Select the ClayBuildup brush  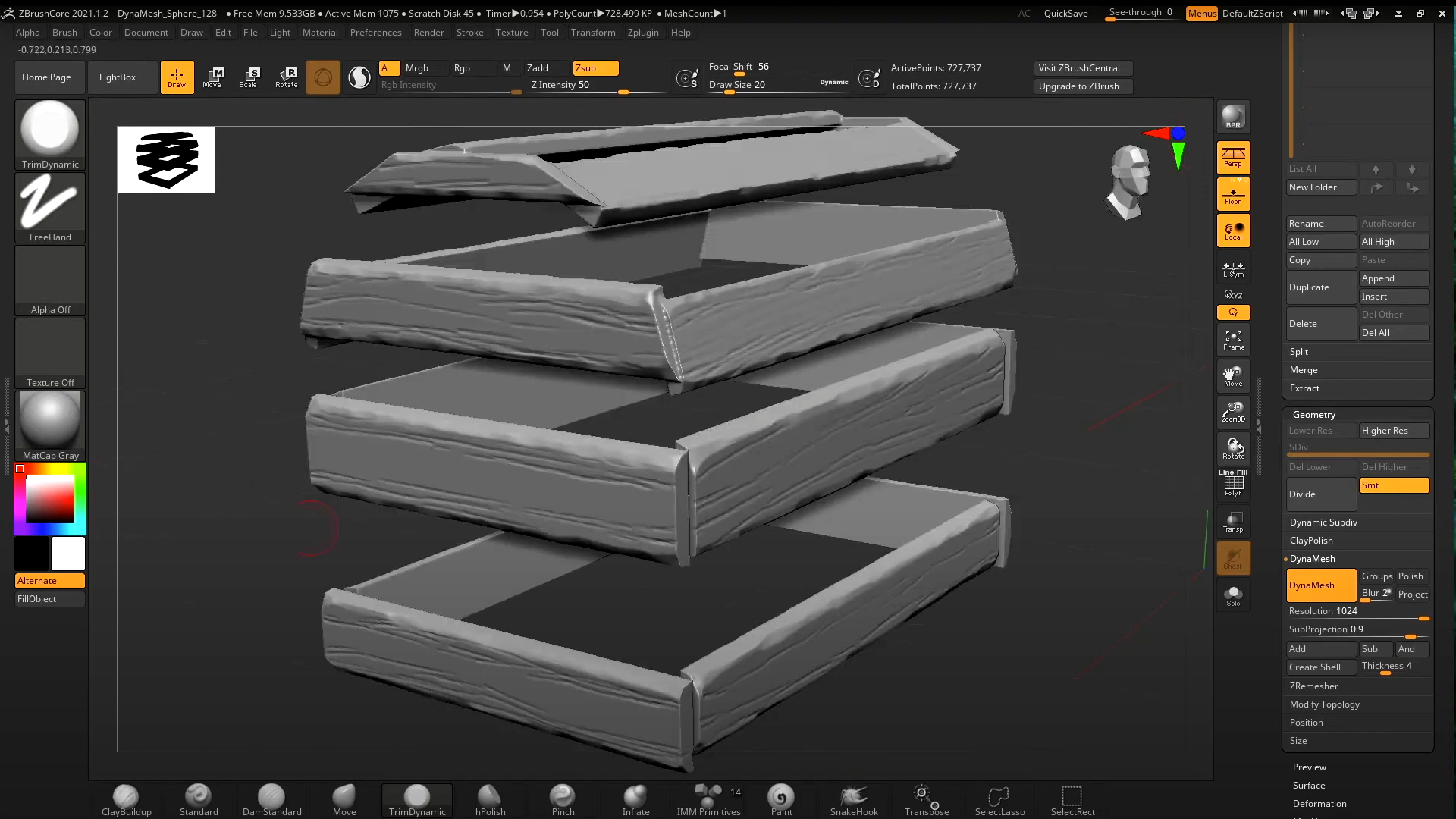(126, 799)
